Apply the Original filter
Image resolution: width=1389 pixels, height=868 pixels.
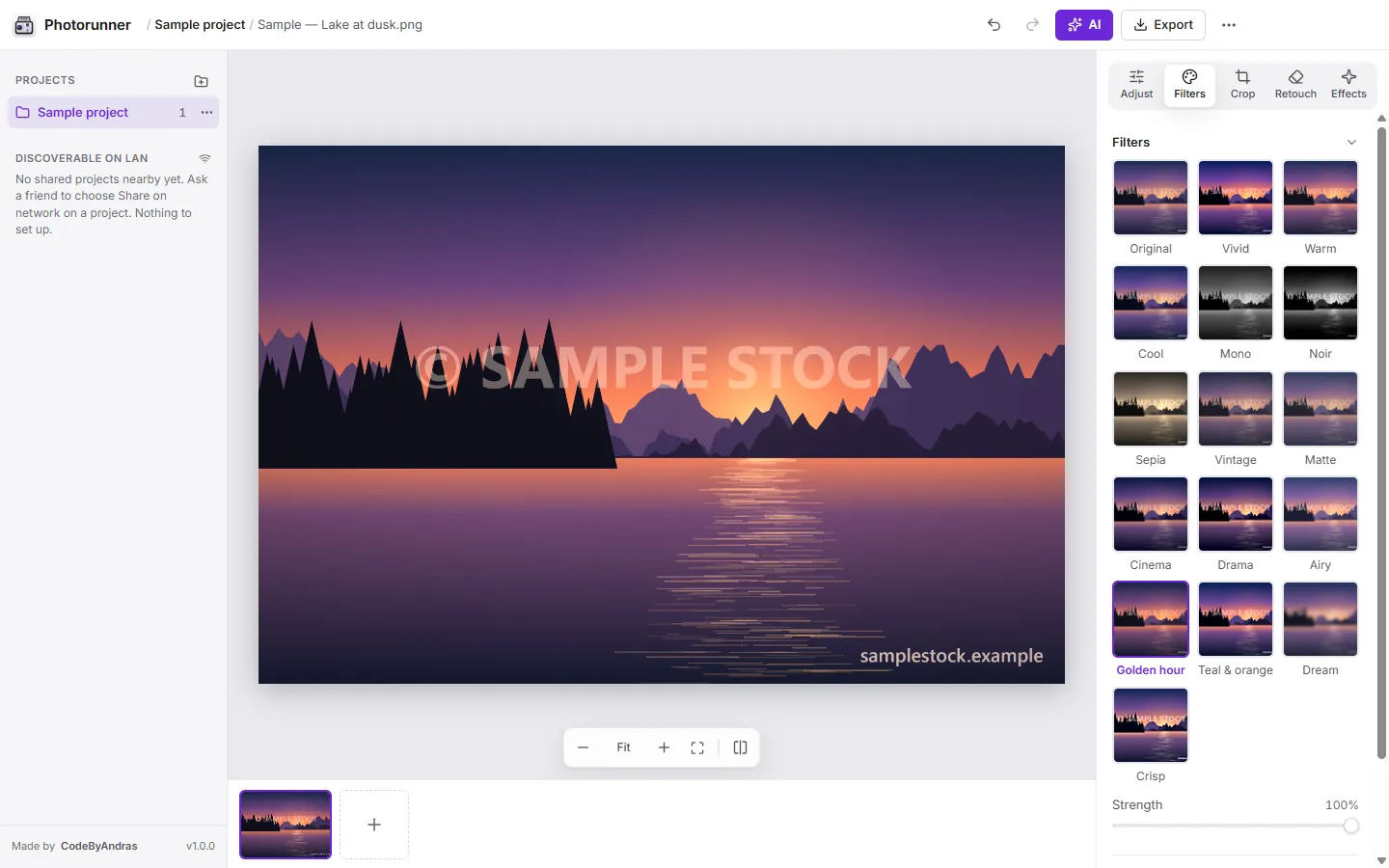[1151, 208]
